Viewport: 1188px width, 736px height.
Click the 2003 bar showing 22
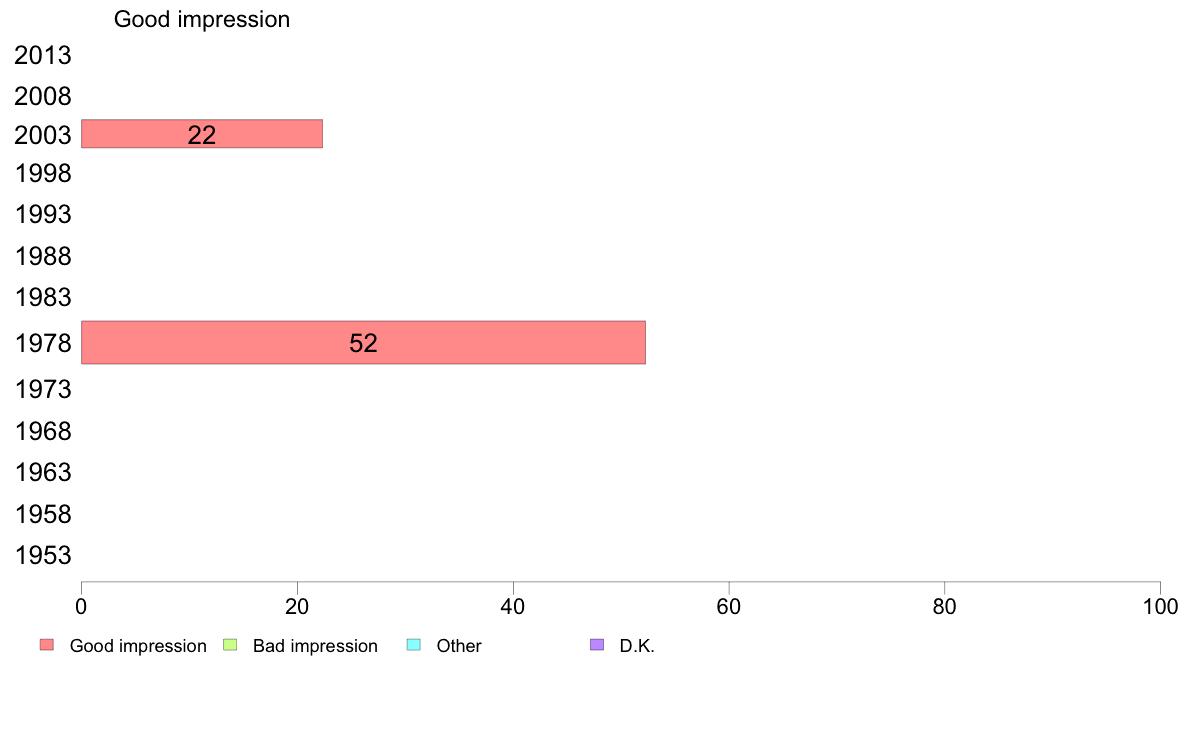[202, 133]
